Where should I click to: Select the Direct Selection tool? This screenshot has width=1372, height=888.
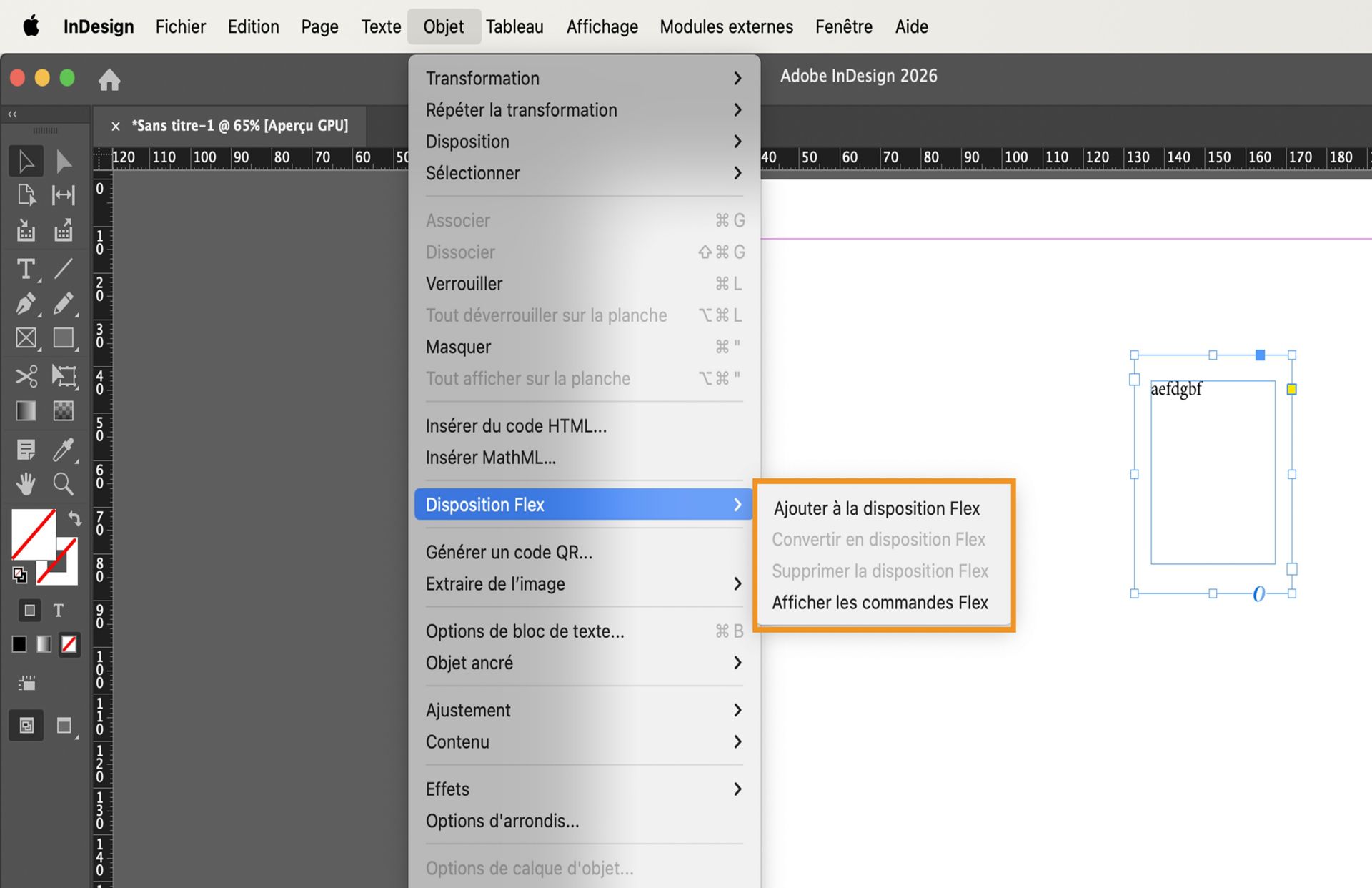(64, 161)
